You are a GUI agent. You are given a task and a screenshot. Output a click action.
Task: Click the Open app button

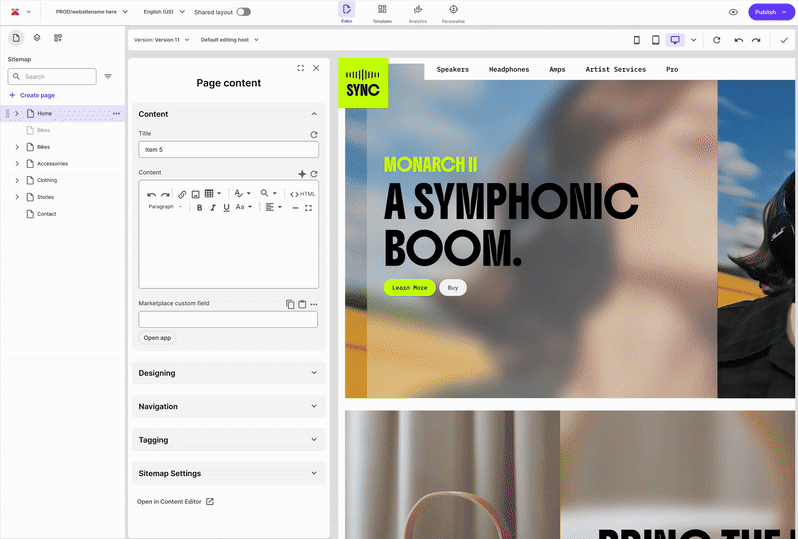coord(157,338)
